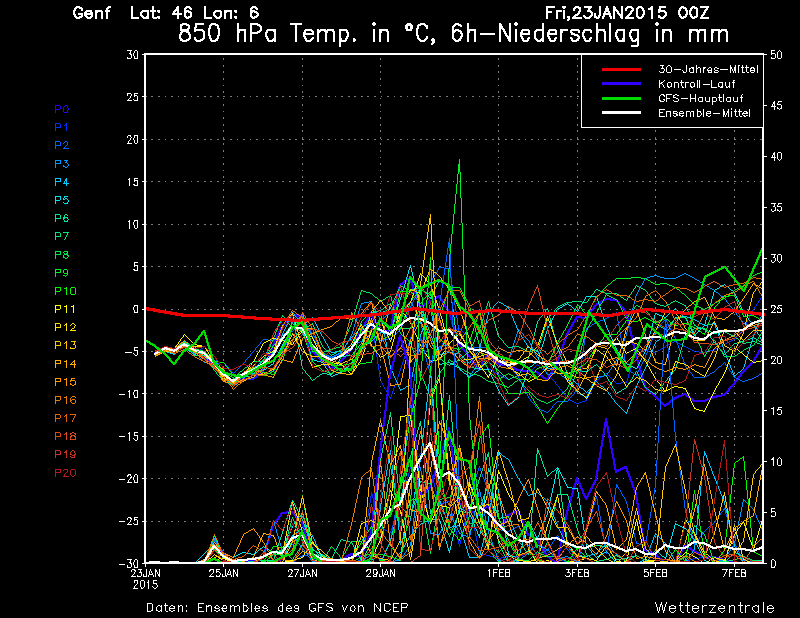The height and width of the screenshot is (618, 800).
Task: Click the 1FEB date on the x-axis
Action: pyautogui.click(x=498, y=573)
